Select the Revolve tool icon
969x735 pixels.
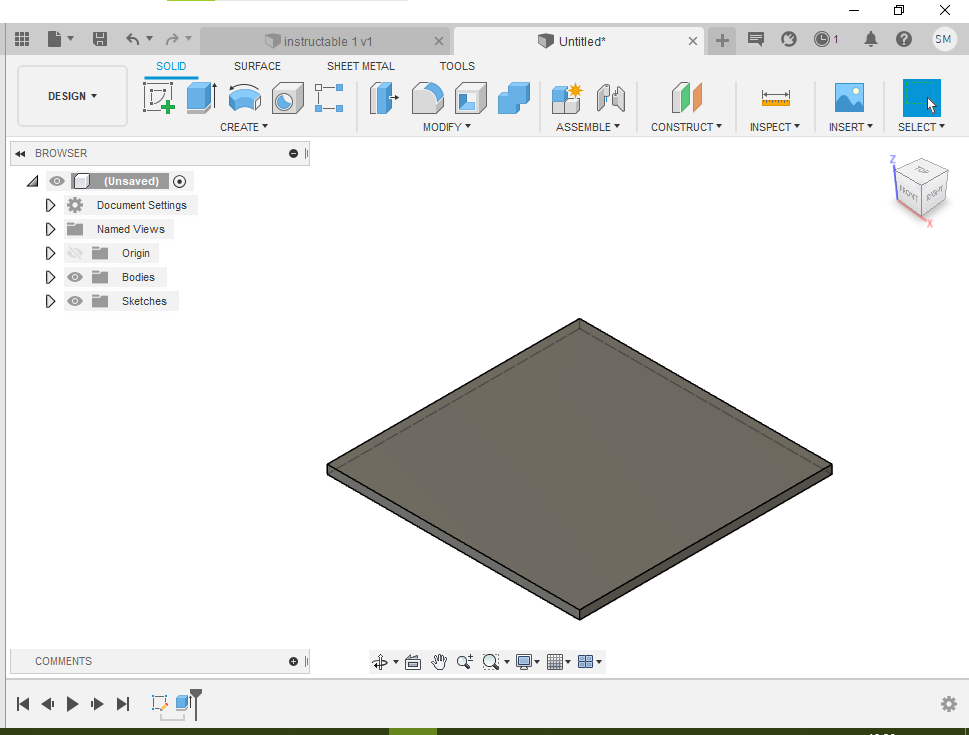pos(244,98)
